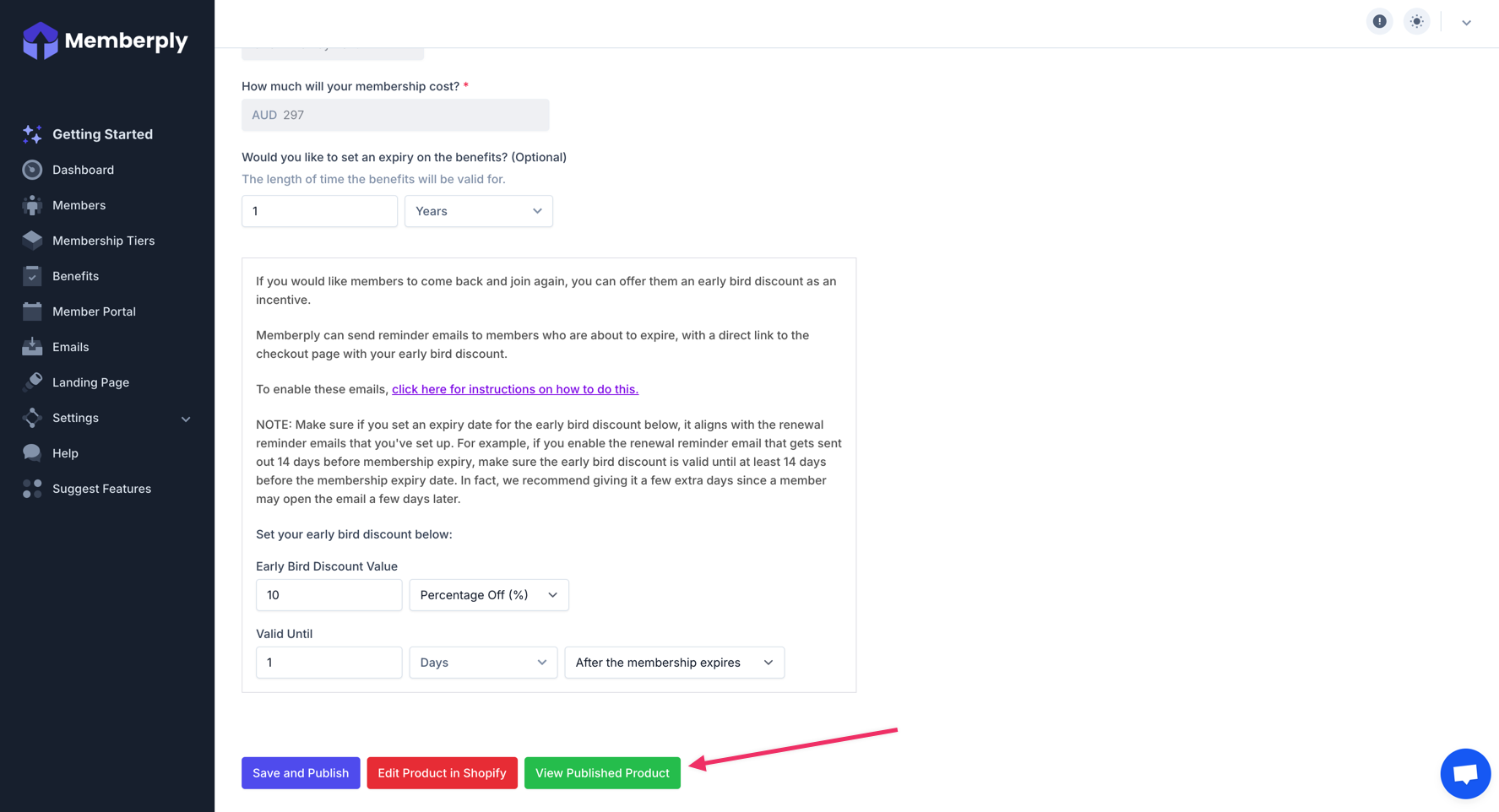Open 'After the membership expires' dropdown
This screenshot has width=1499, height=812.
coord(674,663)
